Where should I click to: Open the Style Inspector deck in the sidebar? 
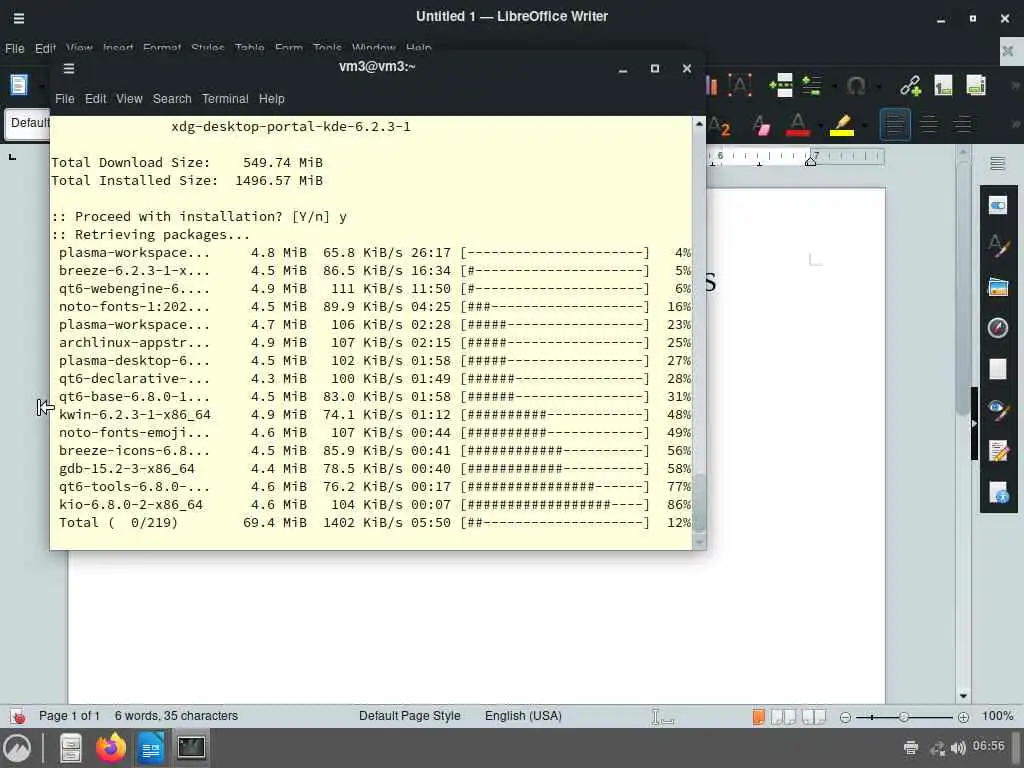[x=997, y=410]
